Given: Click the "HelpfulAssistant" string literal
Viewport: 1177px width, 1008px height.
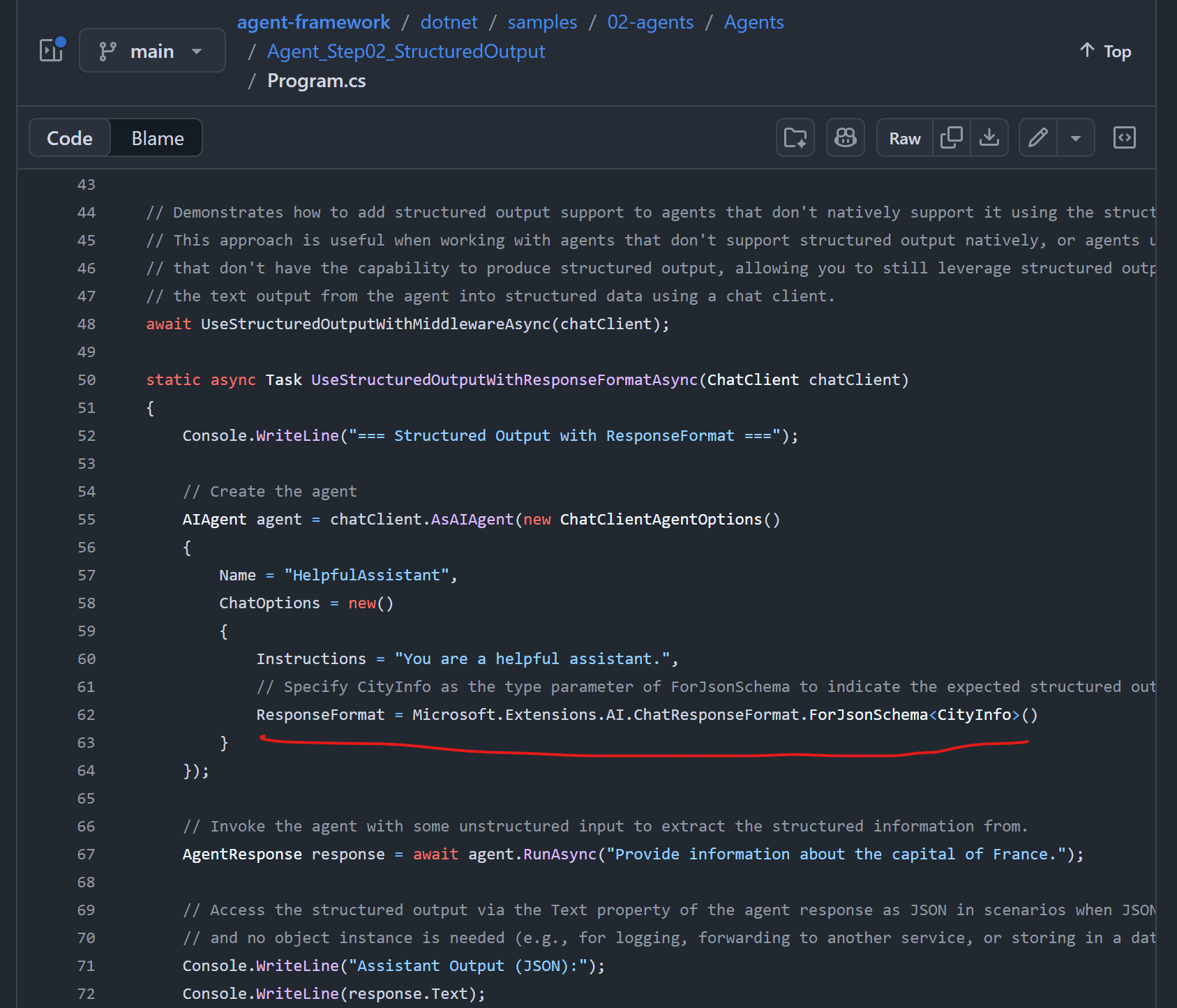Looking at the screenshot, I should coord(366,575).
